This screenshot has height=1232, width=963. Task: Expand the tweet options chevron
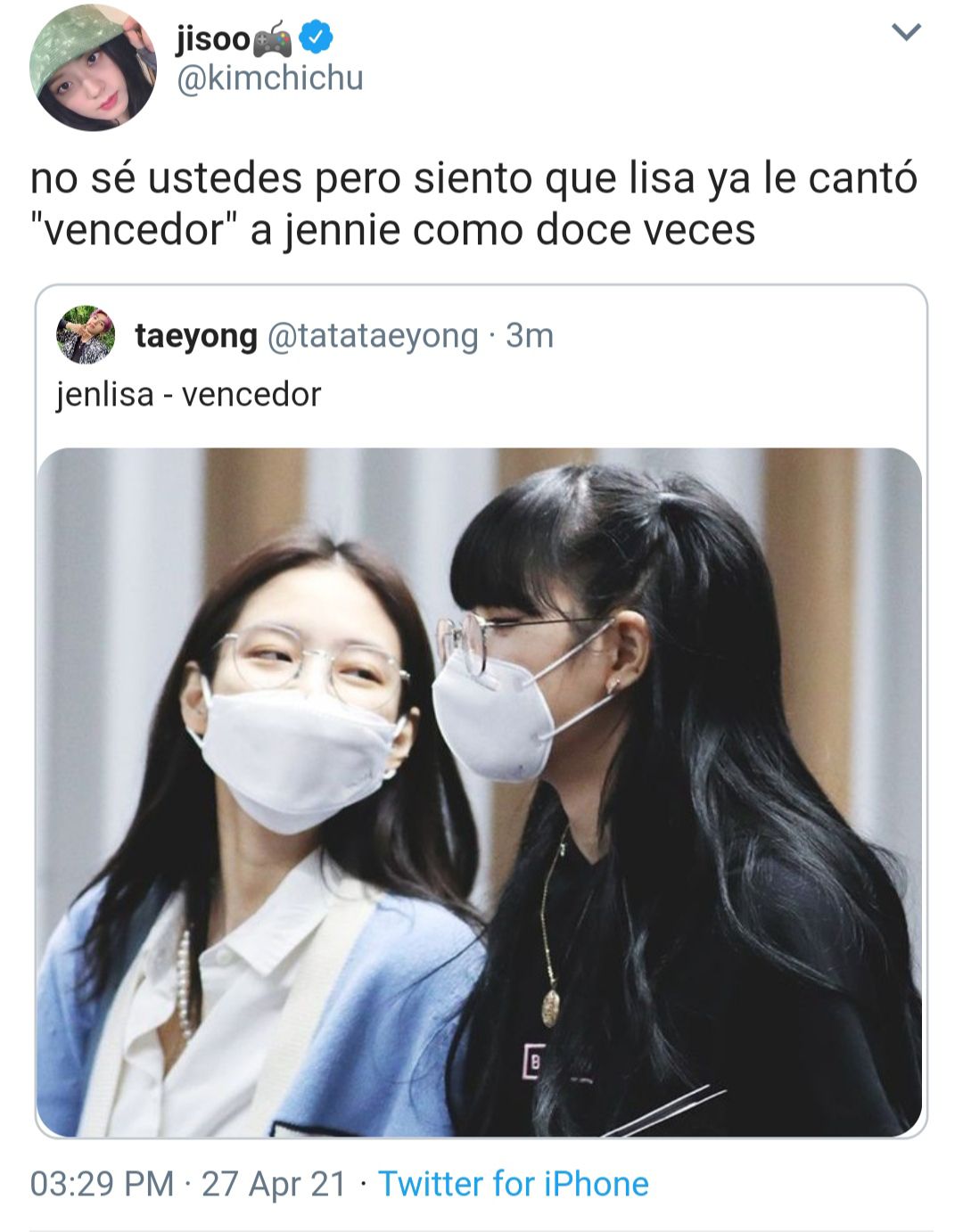[x=906, y=33]
